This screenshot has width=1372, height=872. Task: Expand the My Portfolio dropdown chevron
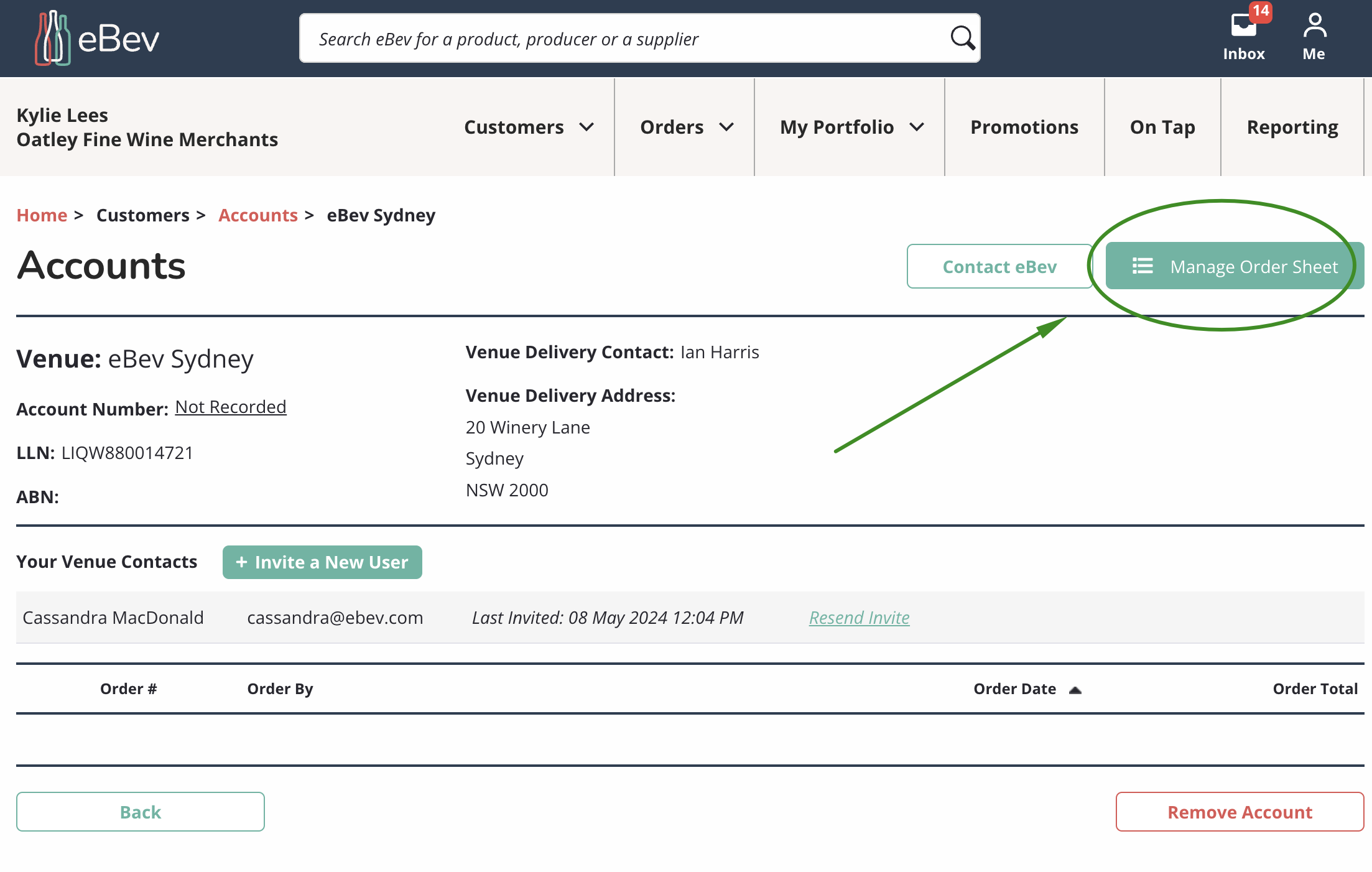point(917,127)
